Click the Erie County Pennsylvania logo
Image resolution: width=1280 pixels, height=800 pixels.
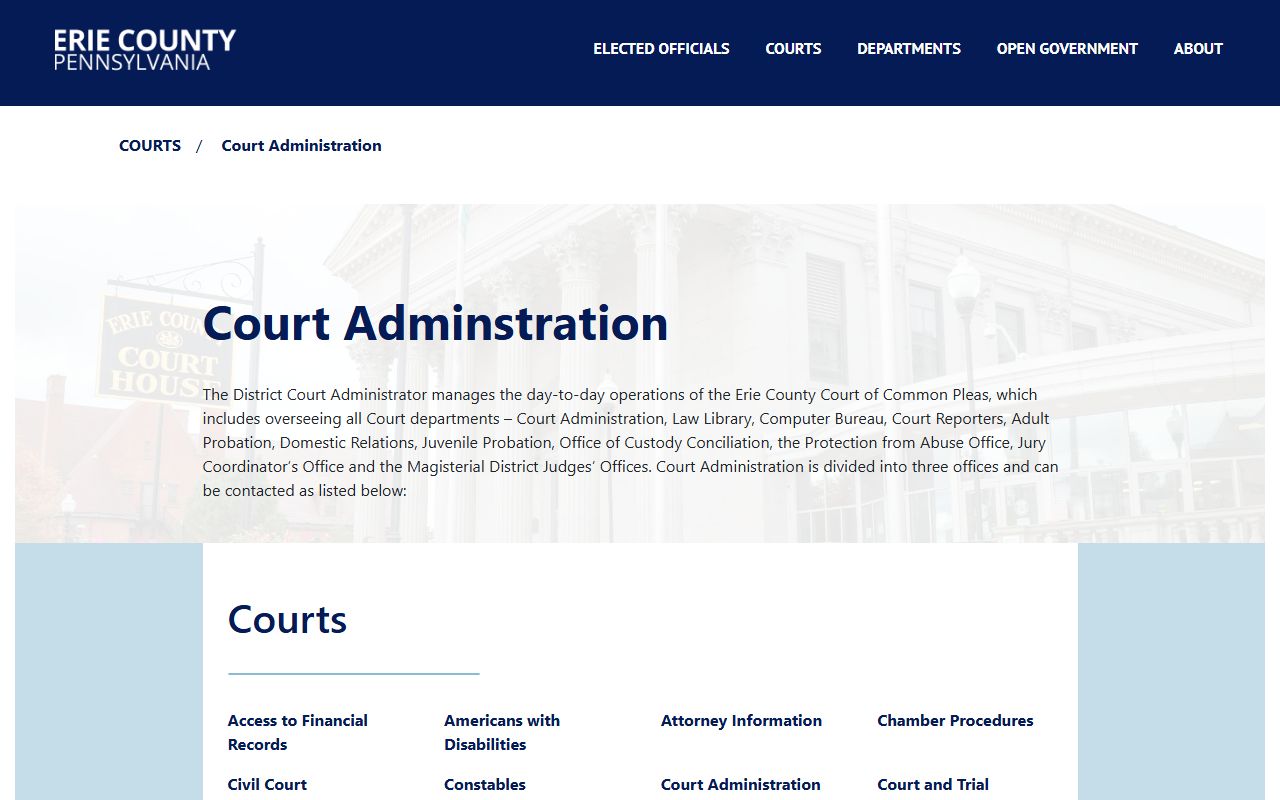click(145, 50)
